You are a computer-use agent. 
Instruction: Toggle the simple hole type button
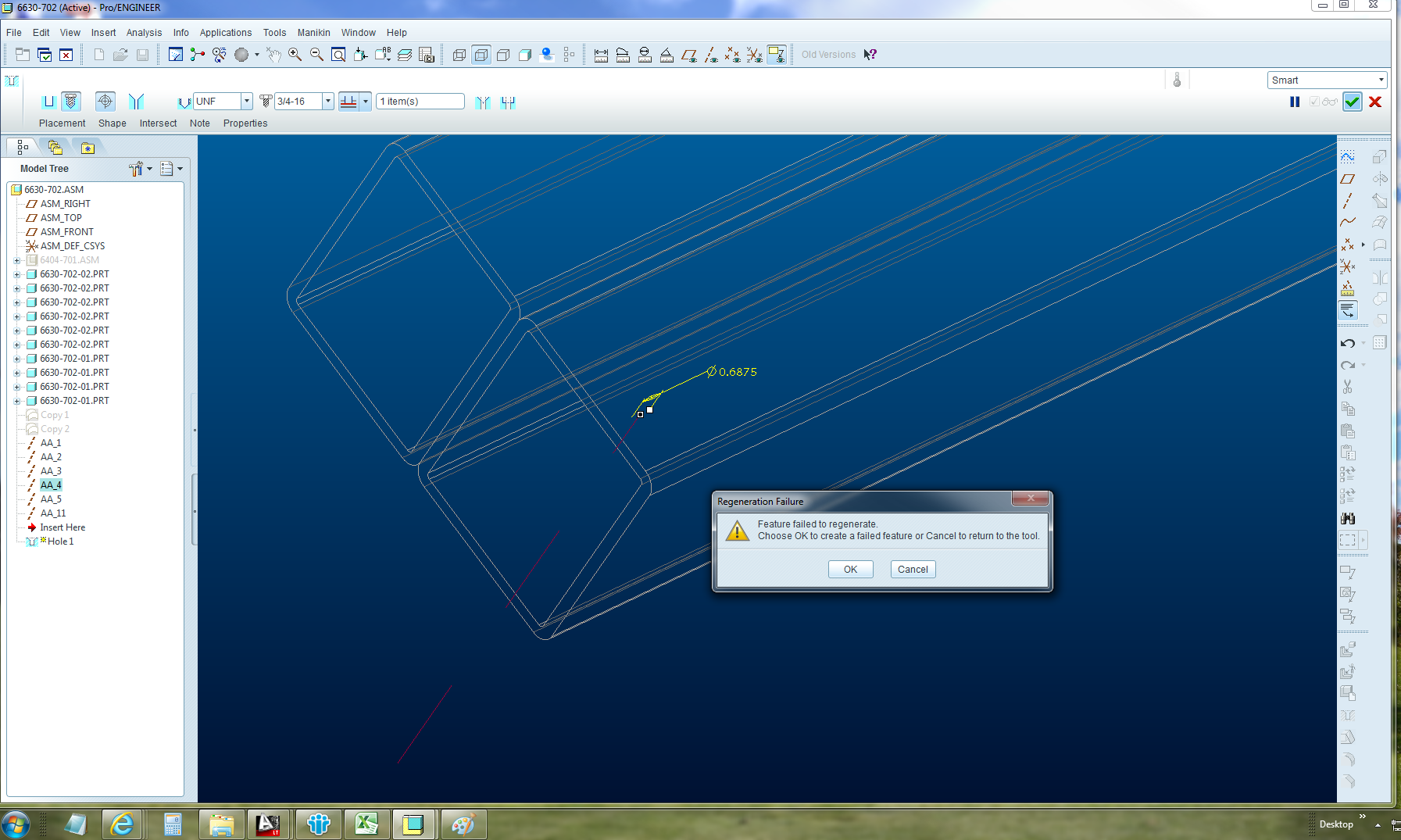click(48, 102)
